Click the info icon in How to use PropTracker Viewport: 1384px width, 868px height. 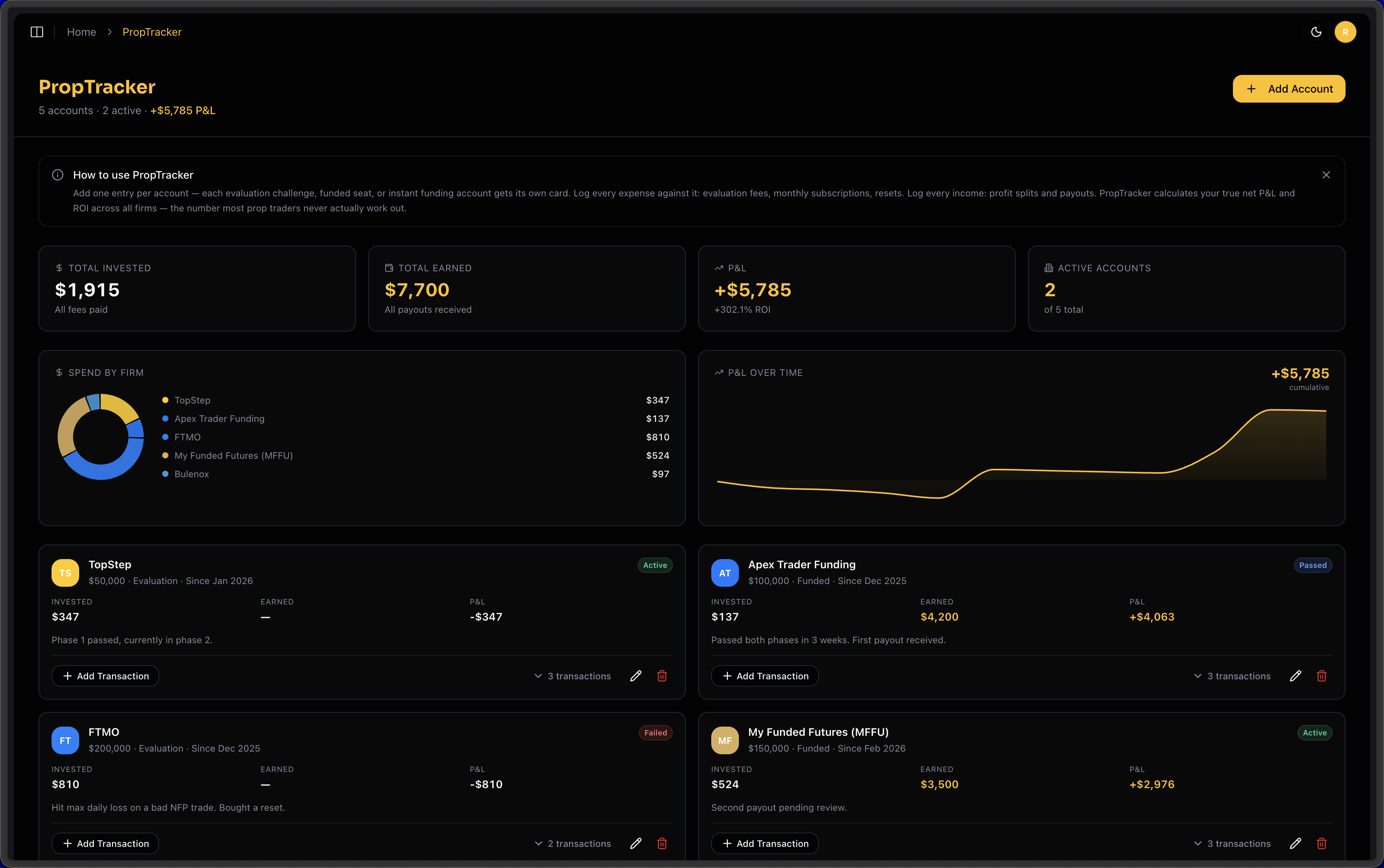point(57,174)
